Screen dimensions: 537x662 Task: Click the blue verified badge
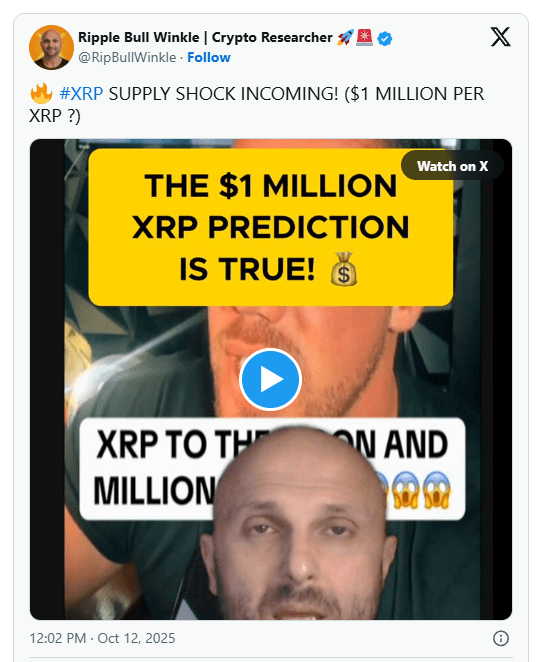coord(385,38)
